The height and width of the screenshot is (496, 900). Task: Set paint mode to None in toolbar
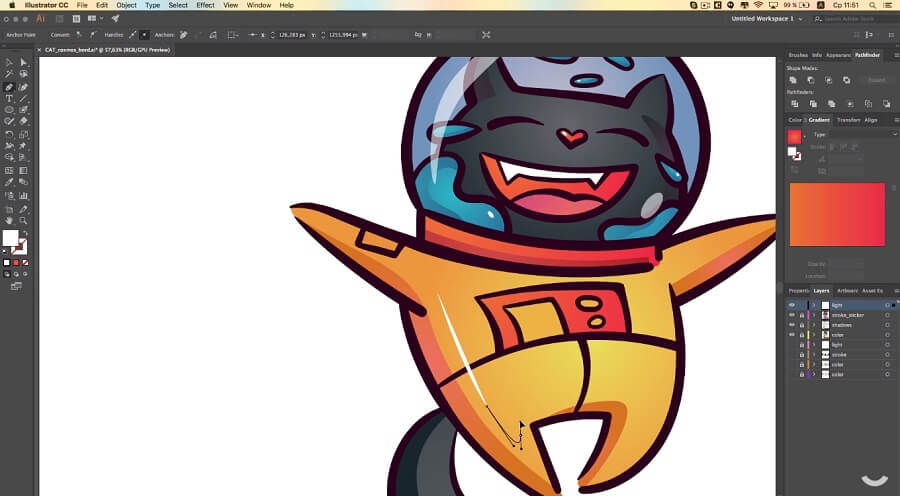coord(25,262)
